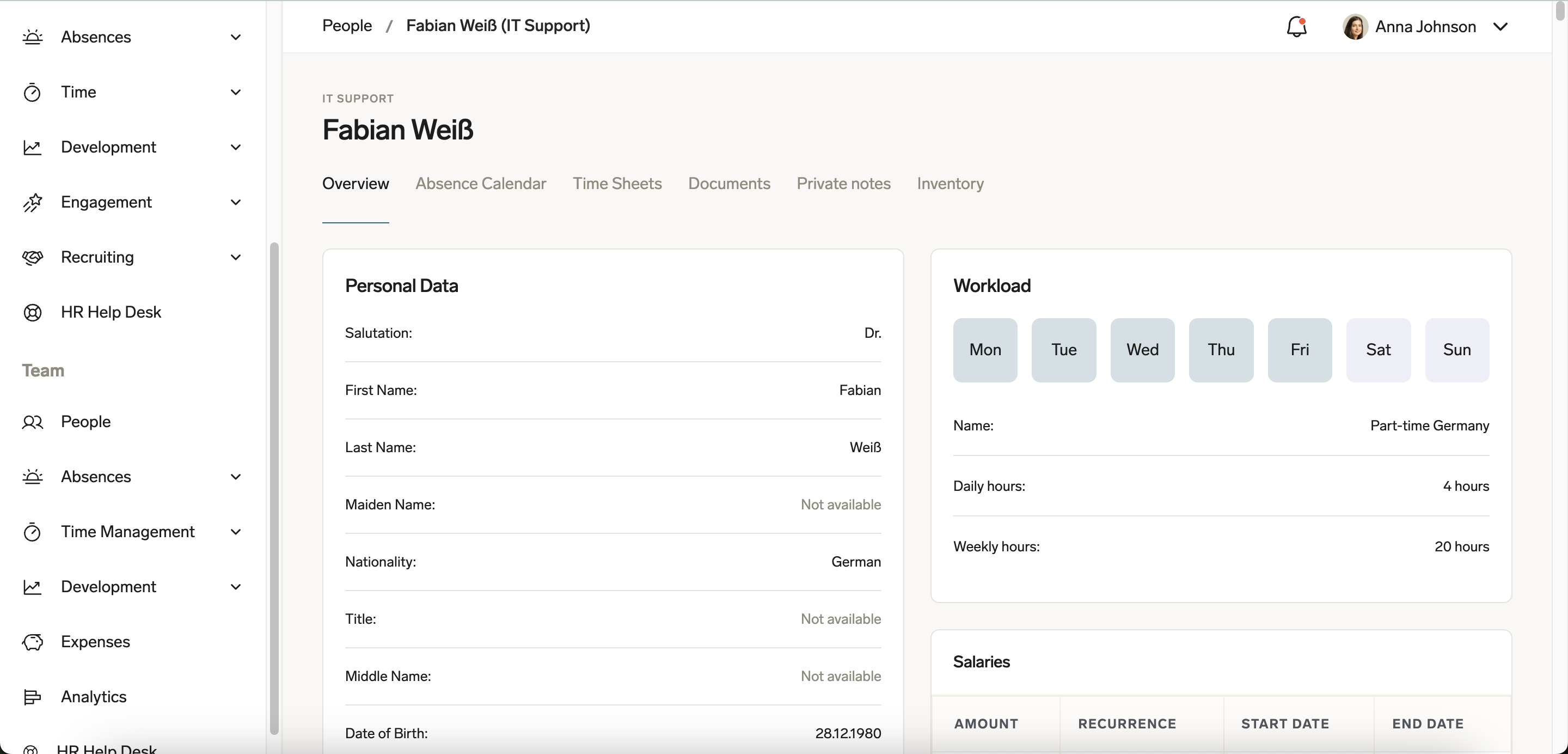This screenshot has height=754, width=1568.
Task: Click the Analytics bar chart icon
Action: click(x=32, y=696)
